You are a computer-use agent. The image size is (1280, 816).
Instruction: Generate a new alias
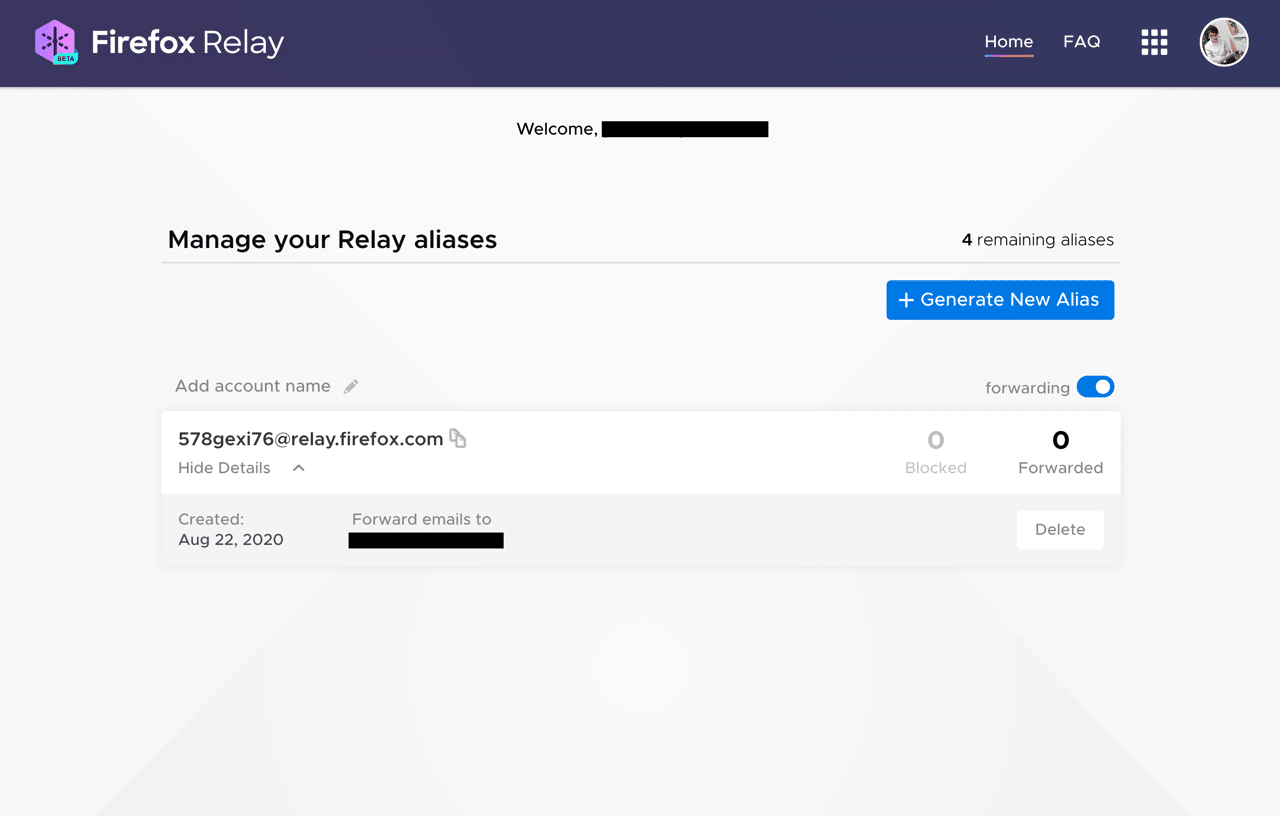(x=1000, y=299)
